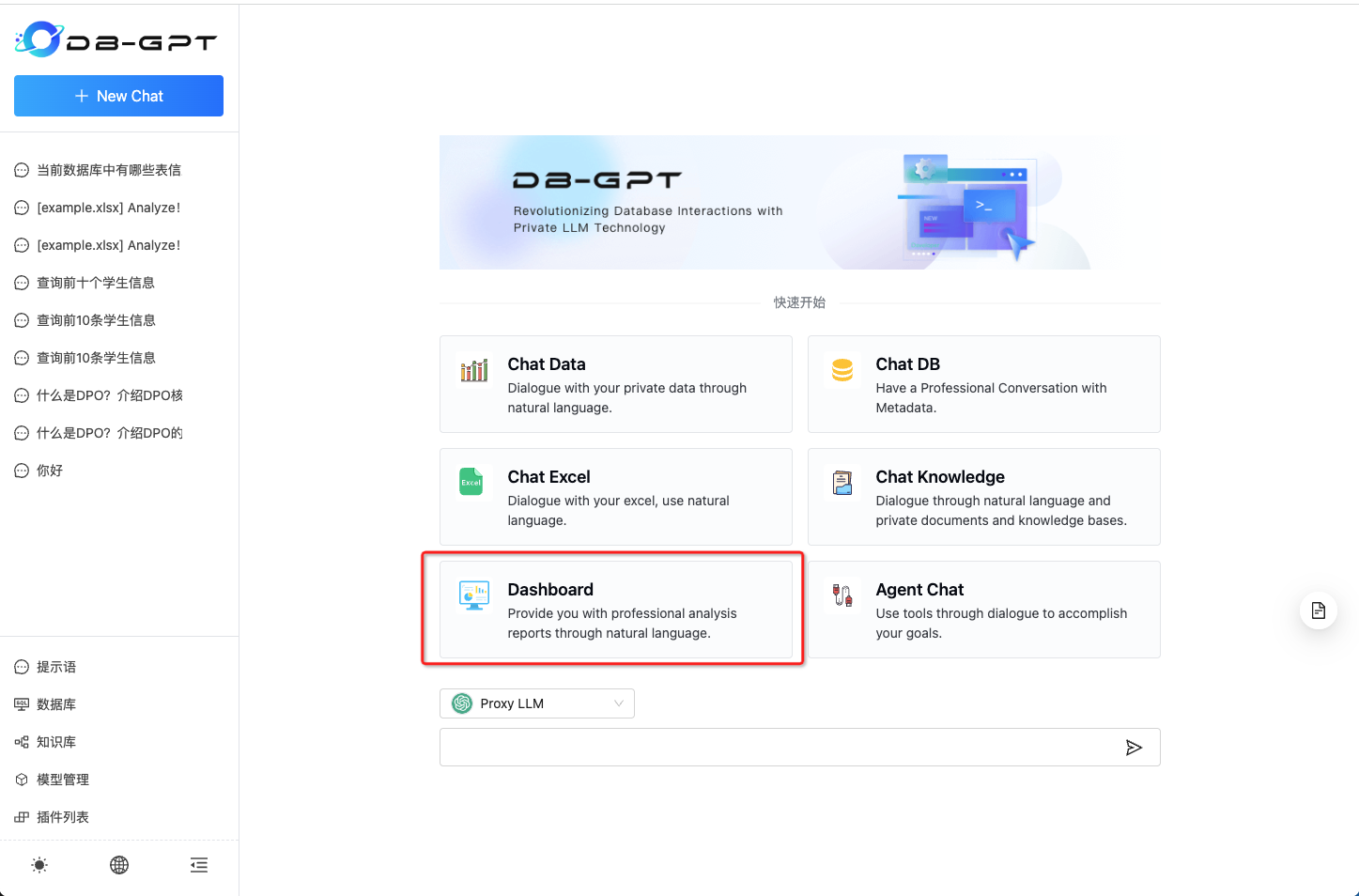Click the Chat Knowledge document icon
Image resolution: width=1359 pixels, height=896 pixels.
842,483
